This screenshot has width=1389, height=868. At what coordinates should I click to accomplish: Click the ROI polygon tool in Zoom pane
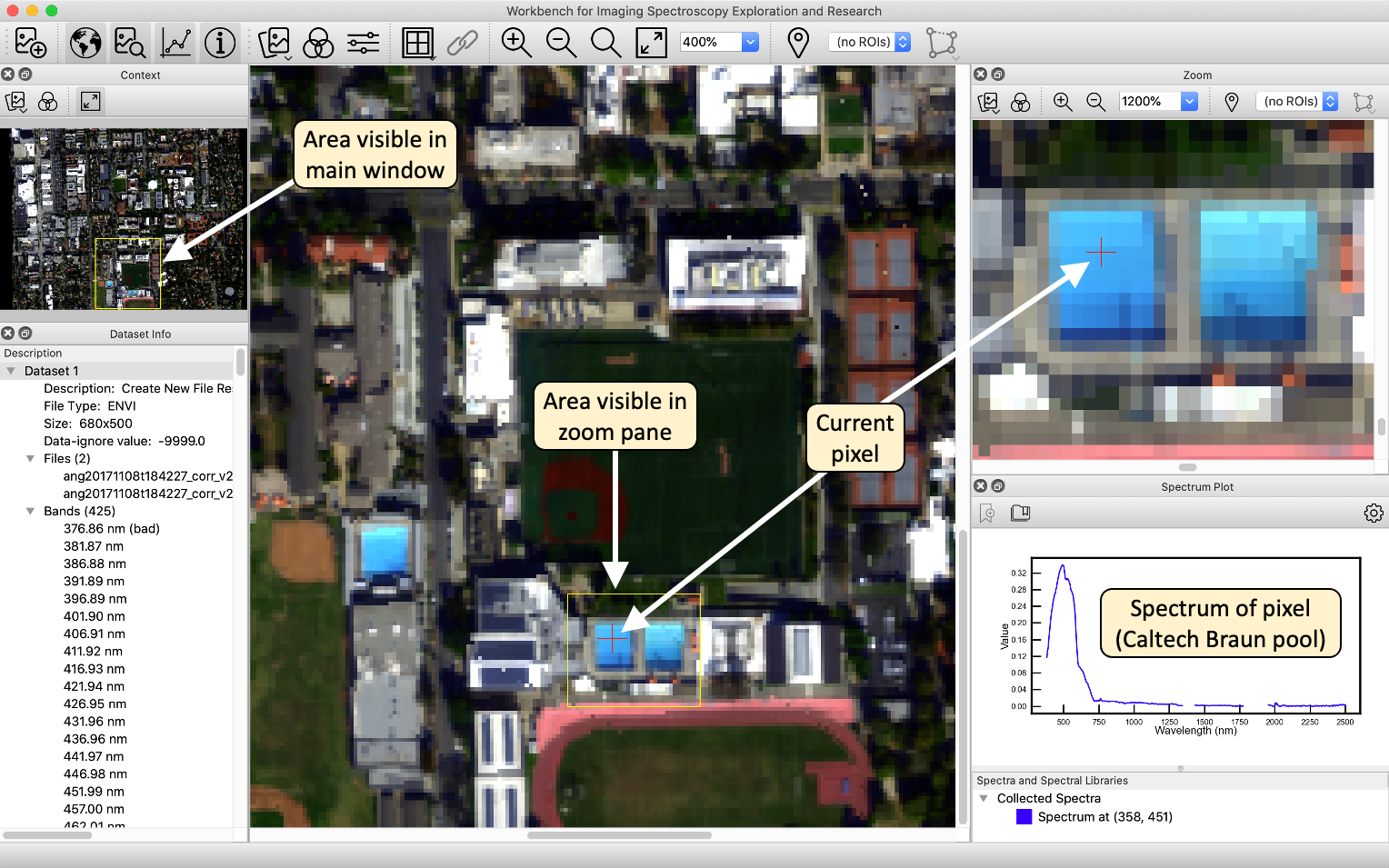[1363, 102]
